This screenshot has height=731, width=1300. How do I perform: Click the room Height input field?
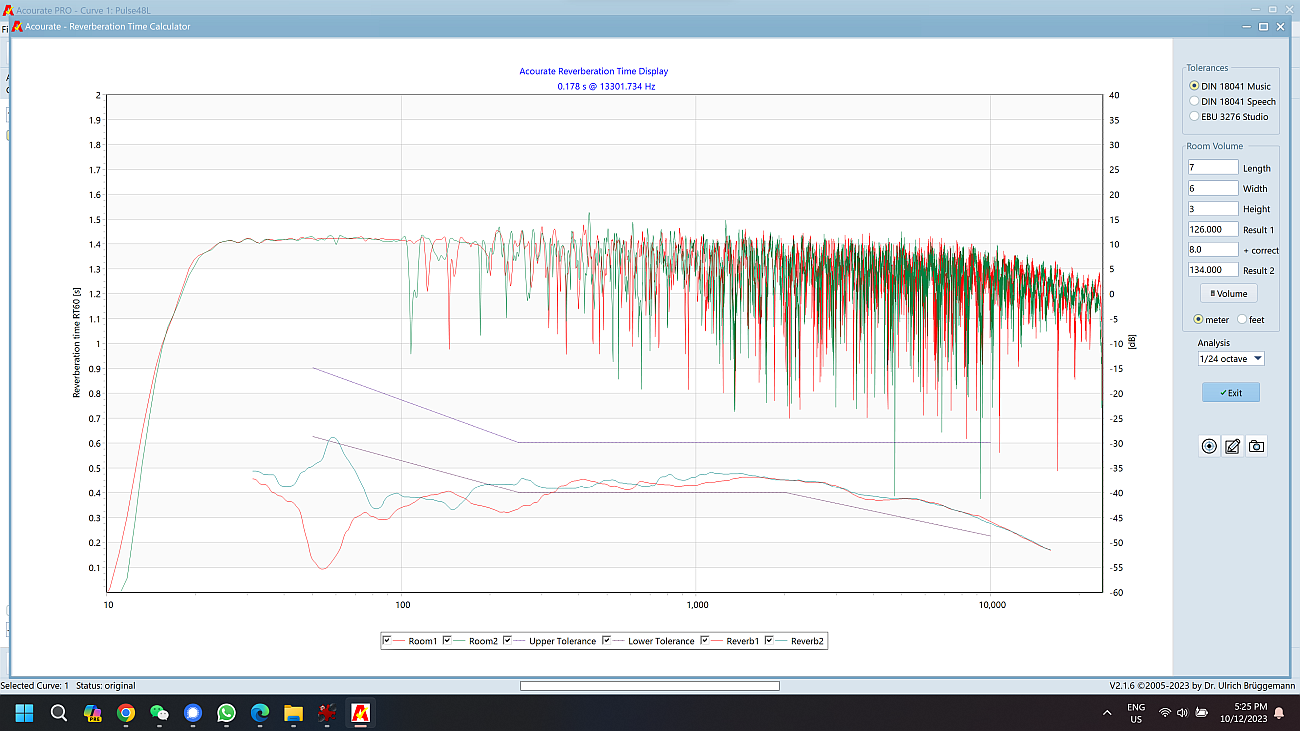(x=1213, y=209)
